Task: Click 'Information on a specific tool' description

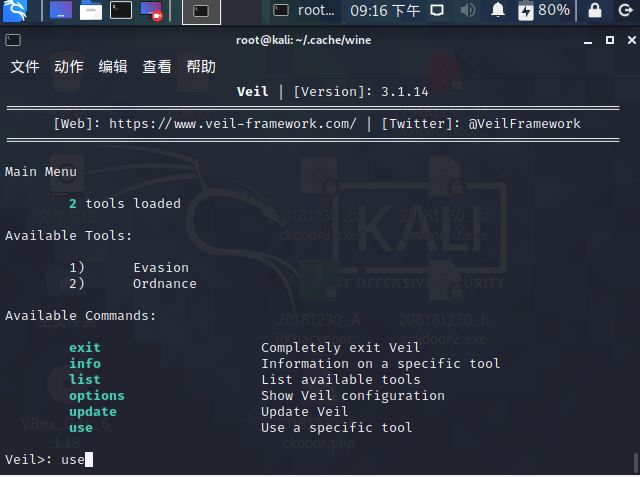Action: click(x=381, y=364)
